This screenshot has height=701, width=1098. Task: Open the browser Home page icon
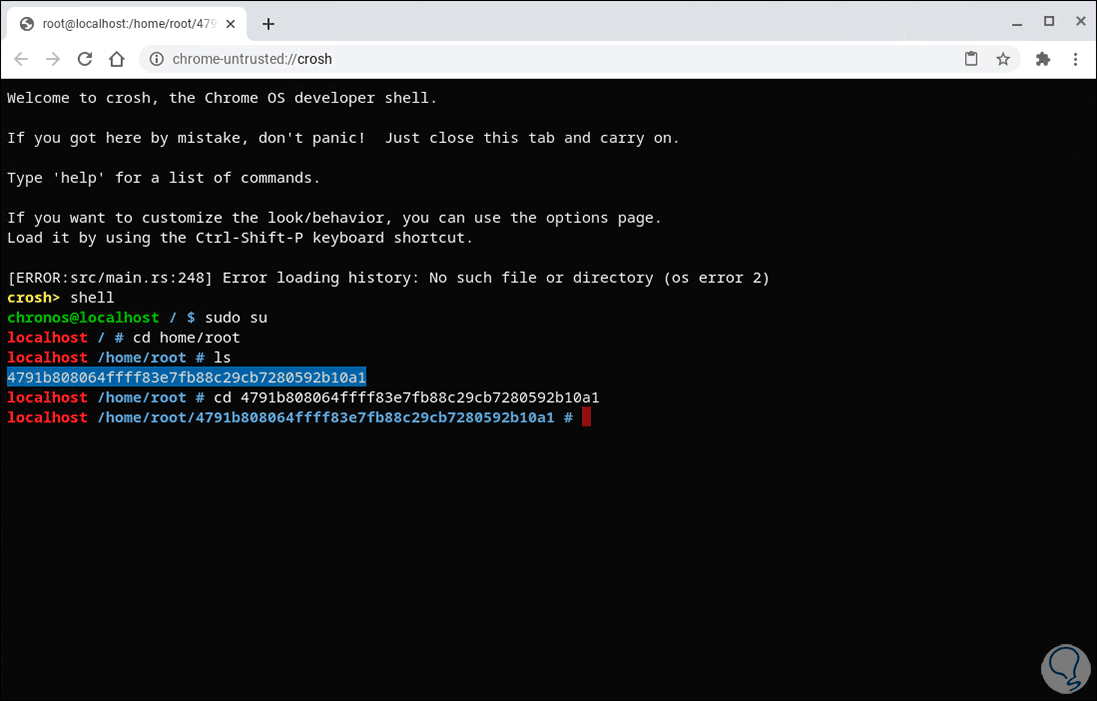tap(116, 59)
